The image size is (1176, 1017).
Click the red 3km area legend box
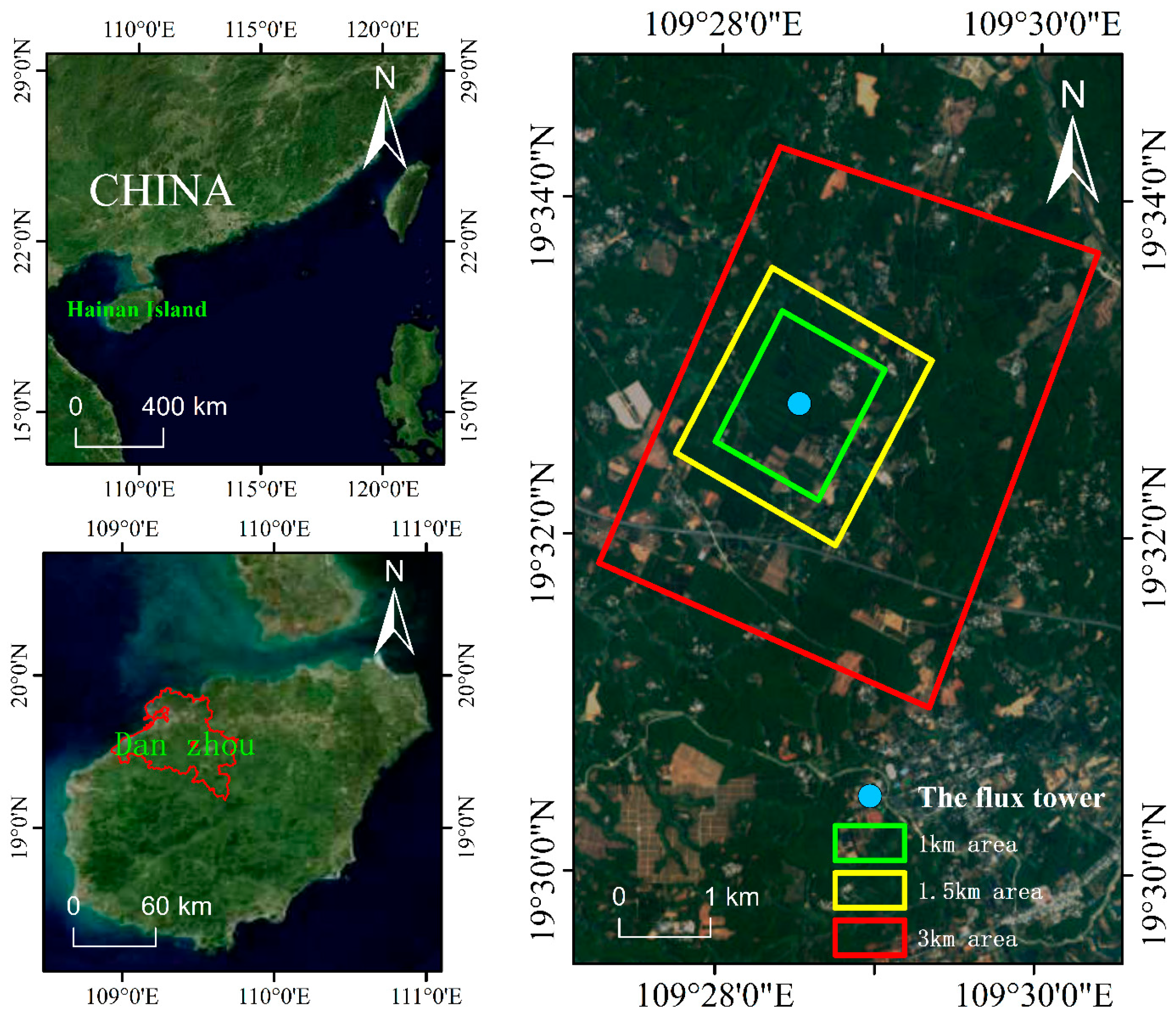tap(869, 938)
